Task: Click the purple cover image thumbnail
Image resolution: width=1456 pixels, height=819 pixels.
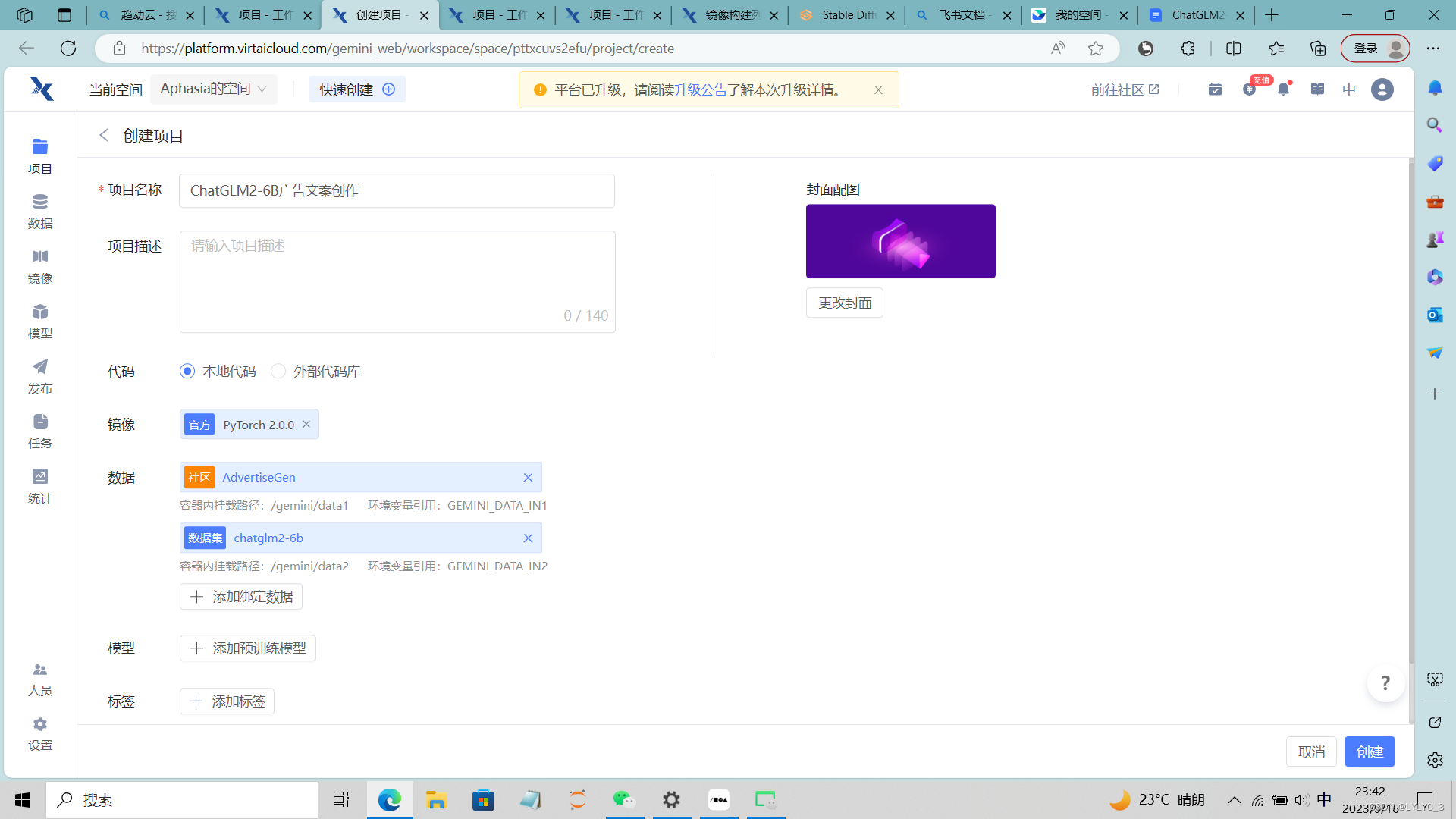Action: coord(900,241)
